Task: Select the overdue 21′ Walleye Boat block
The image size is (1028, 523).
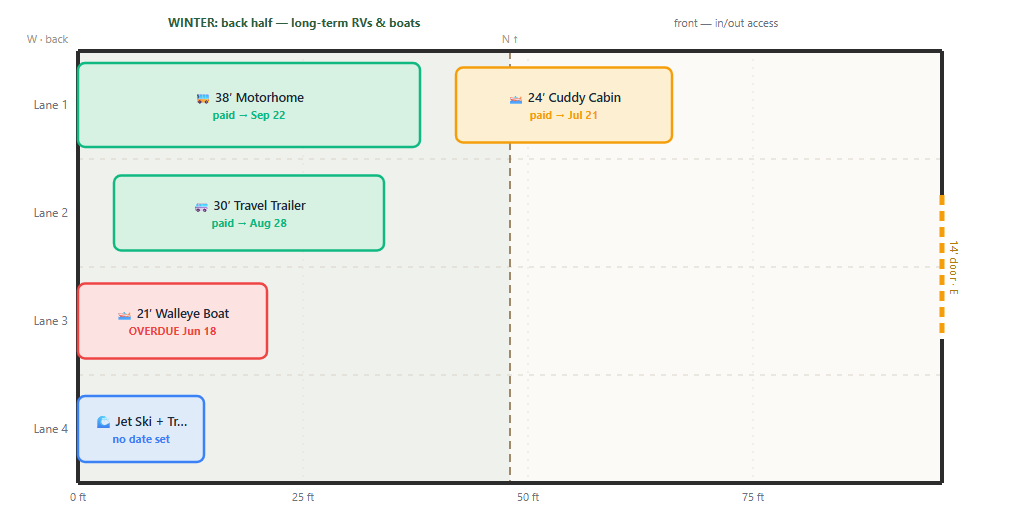Action: coord(172,321)
